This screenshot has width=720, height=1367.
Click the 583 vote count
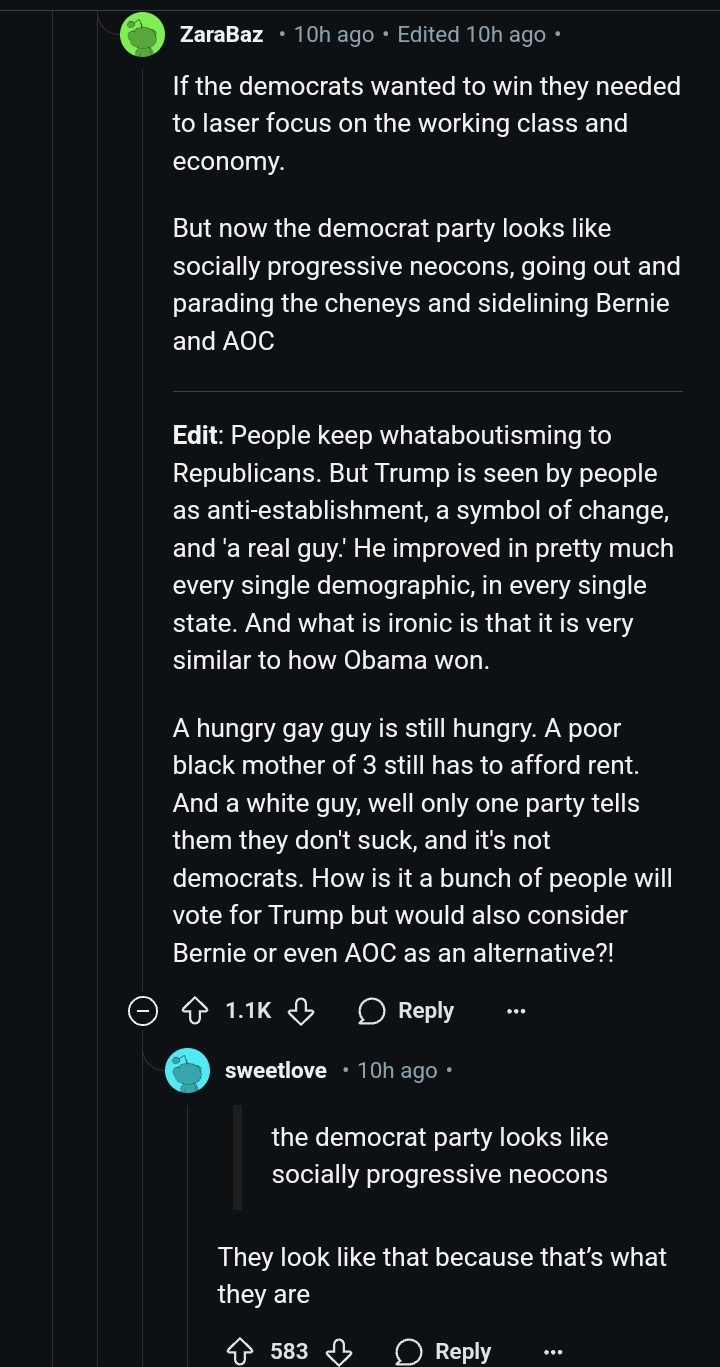pos(289,1351)
